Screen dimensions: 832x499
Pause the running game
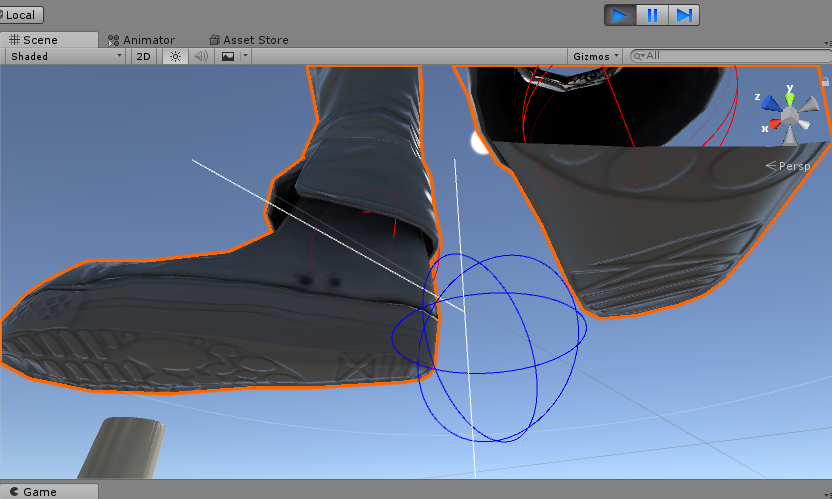(652, 15)
